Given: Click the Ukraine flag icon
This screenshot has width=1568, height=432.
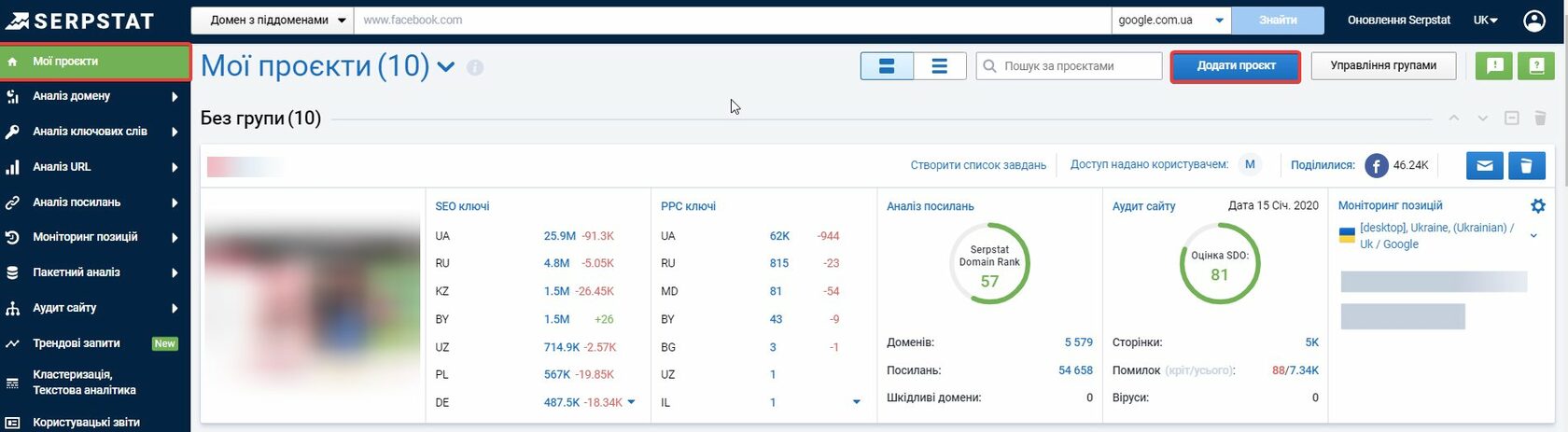Looking at the screenshot, I should [1347, 235].
